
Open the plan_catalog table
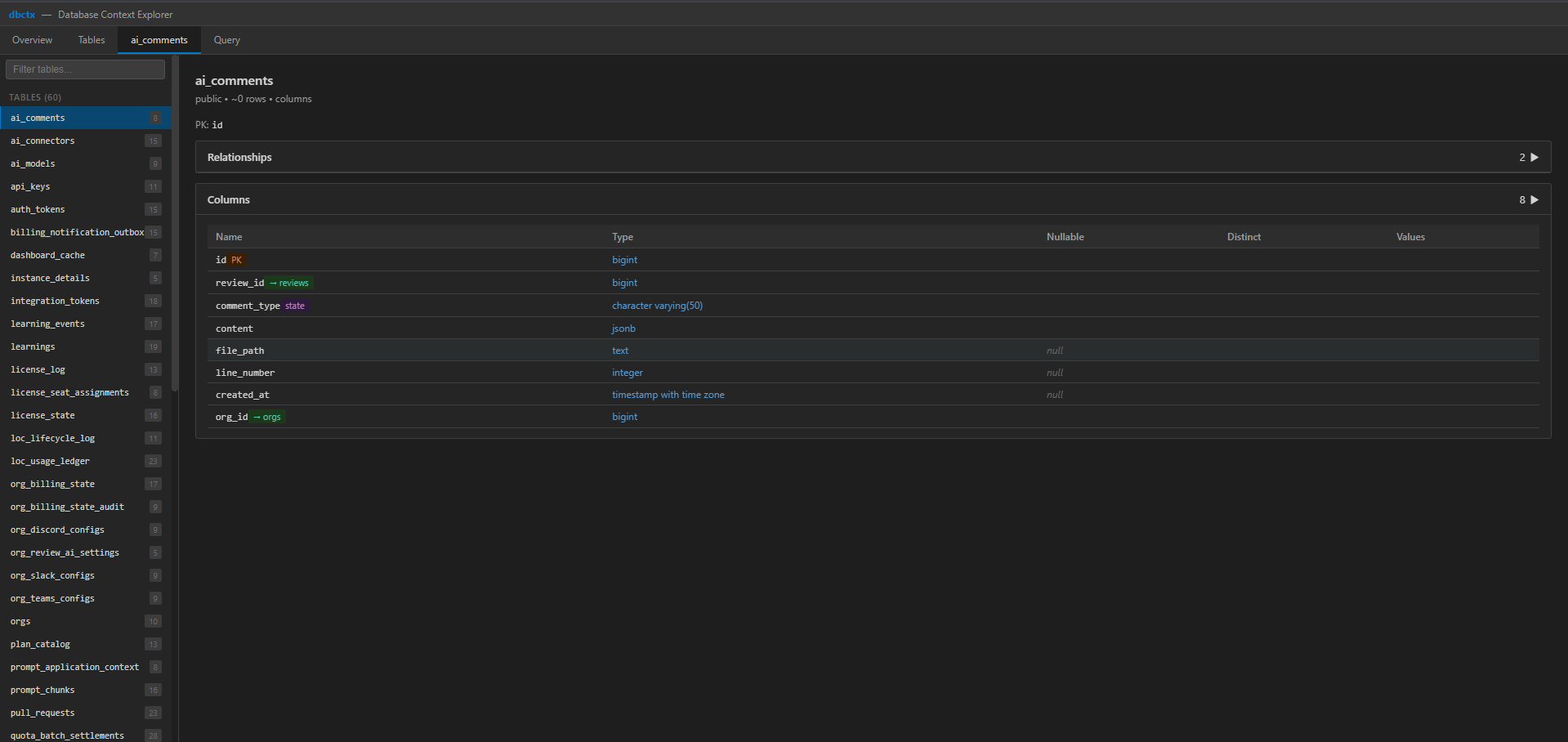click(86, 644)
